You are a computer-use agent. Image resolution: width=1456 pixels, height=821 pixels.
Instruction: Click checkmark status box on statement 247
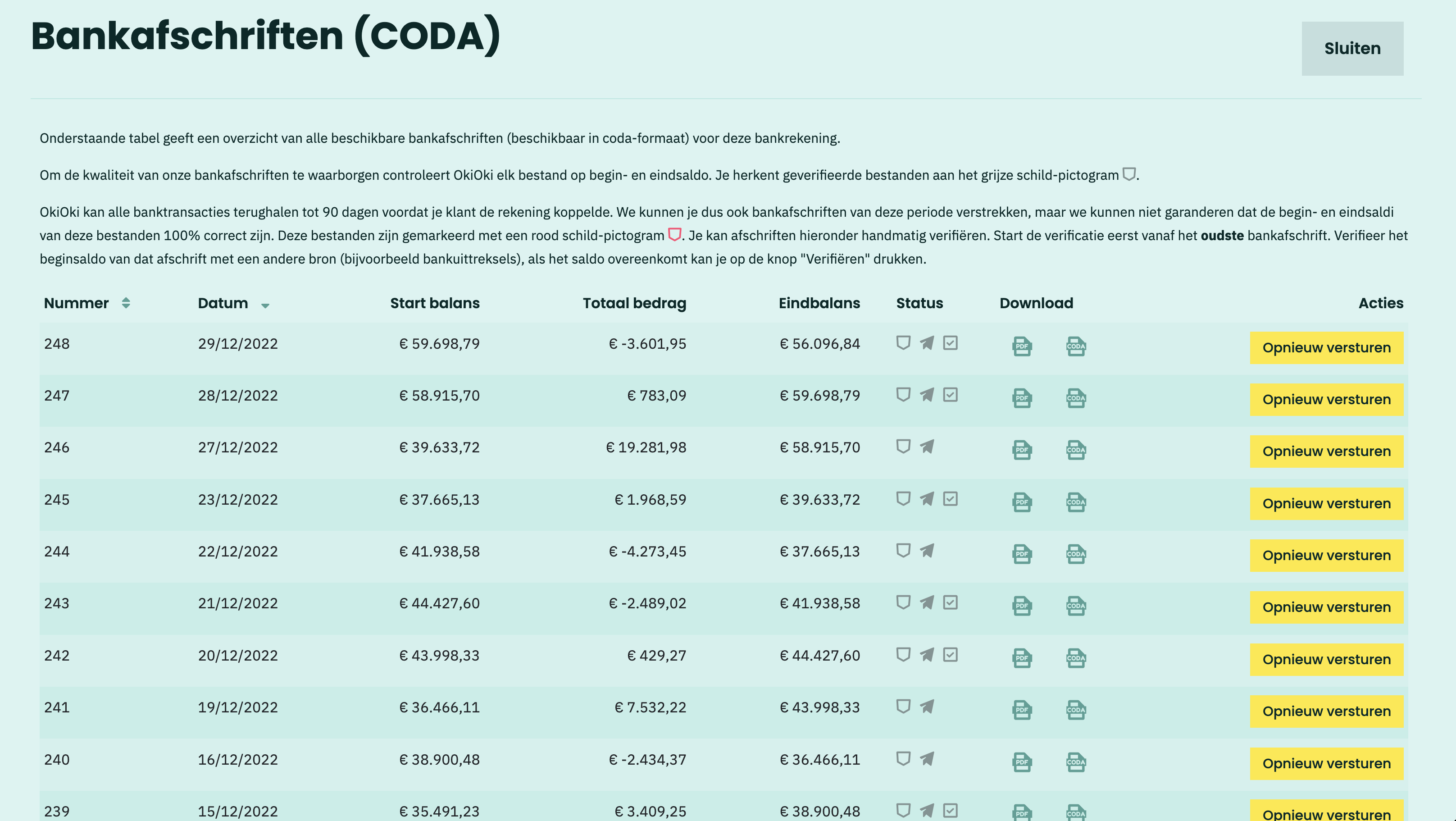[950, 395]
